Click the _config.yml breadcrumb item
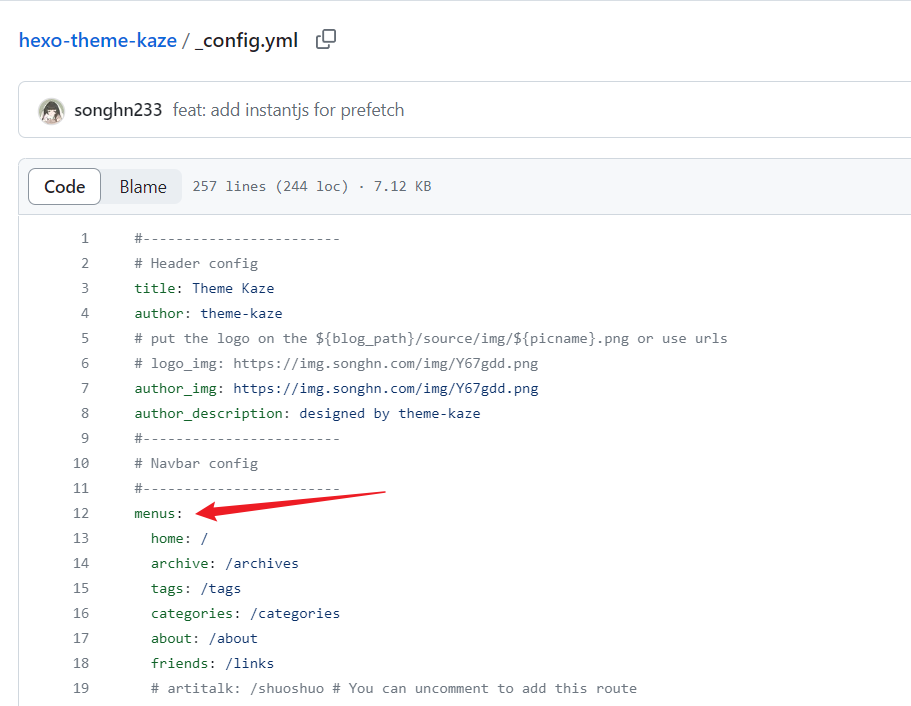 (249, 39)
